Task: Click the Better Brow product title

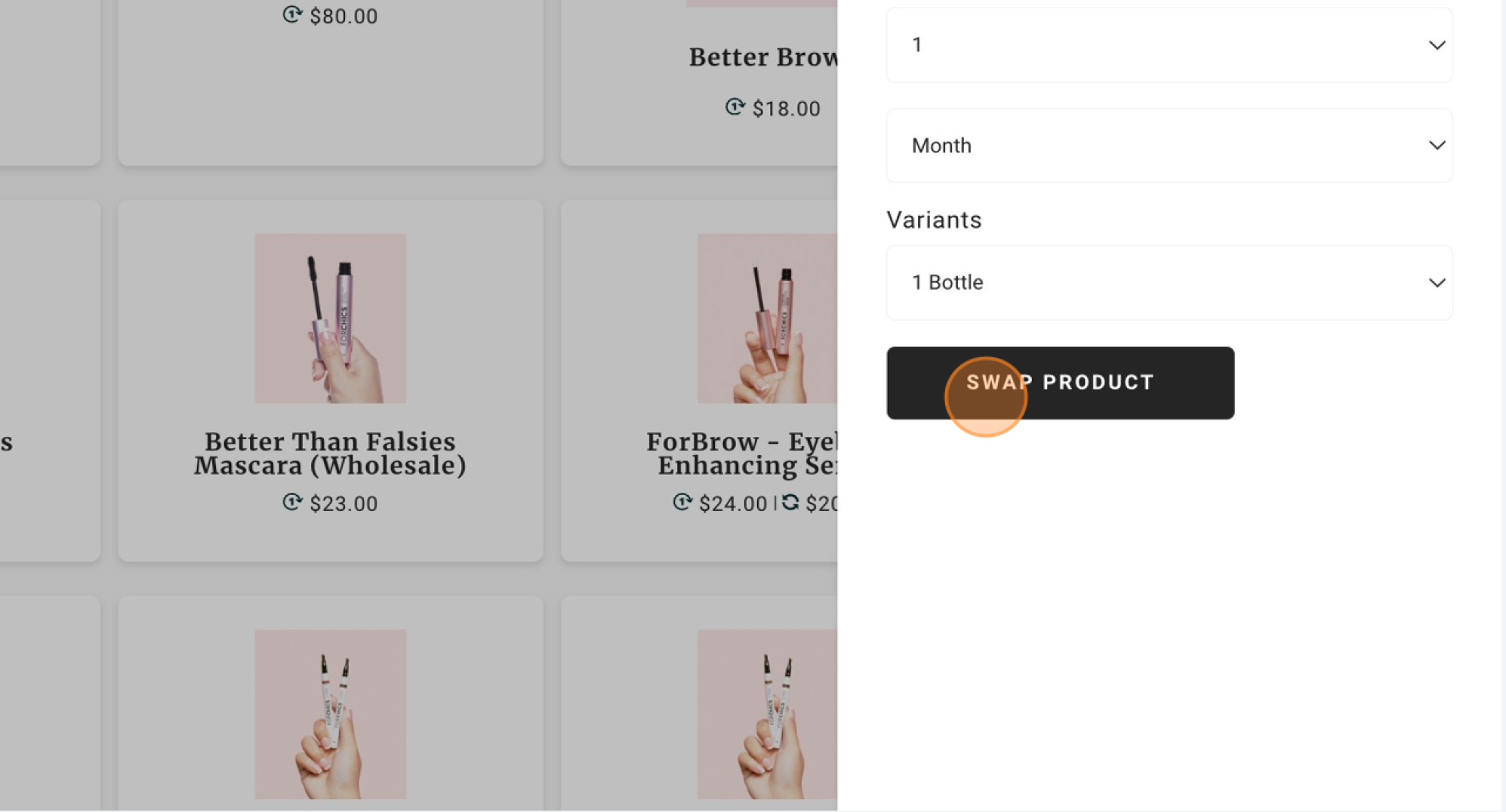Action: click(762, 57)
